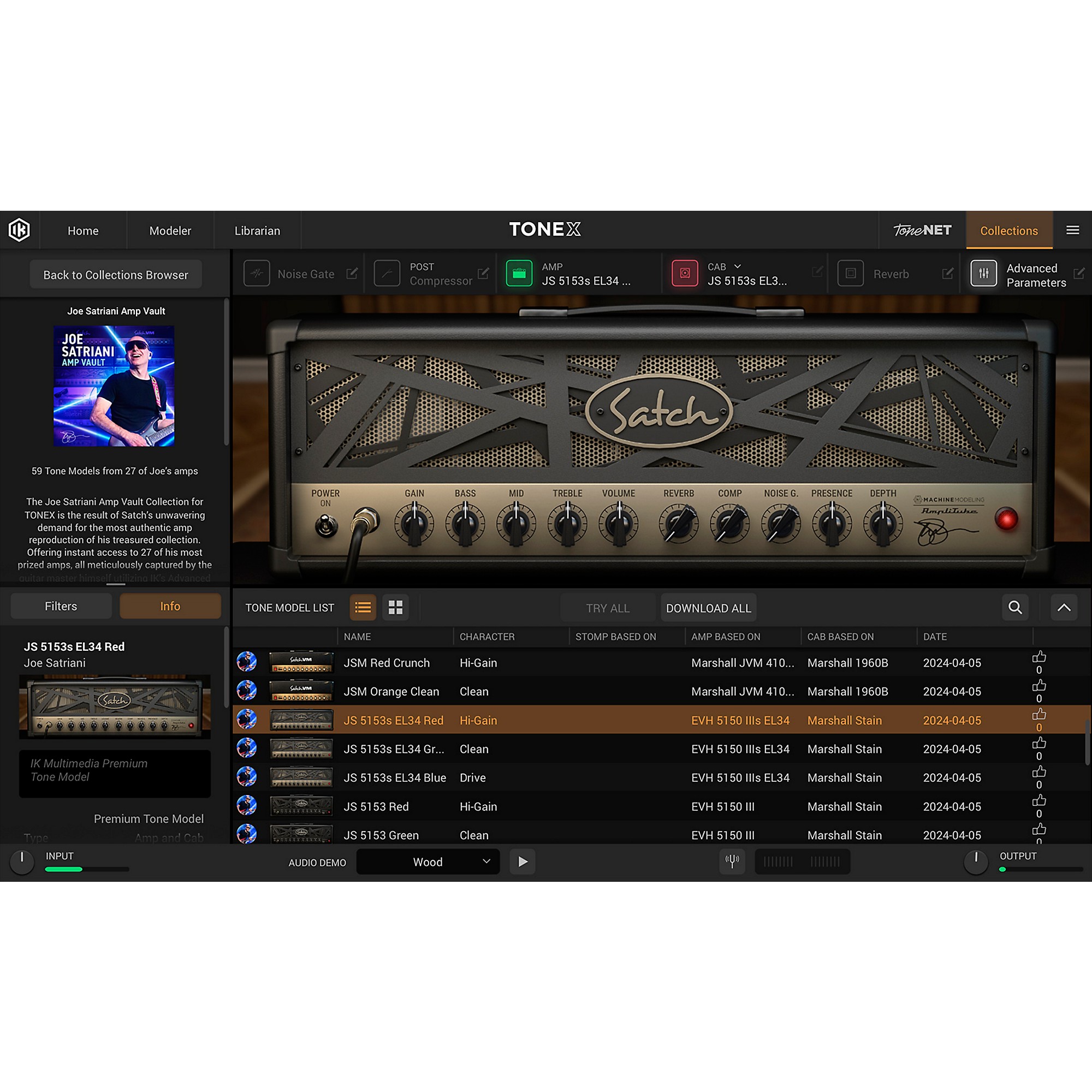Click the NOISE G. knob
The width and height of the screenshot is (1092, 1092).
coord(781,523)
